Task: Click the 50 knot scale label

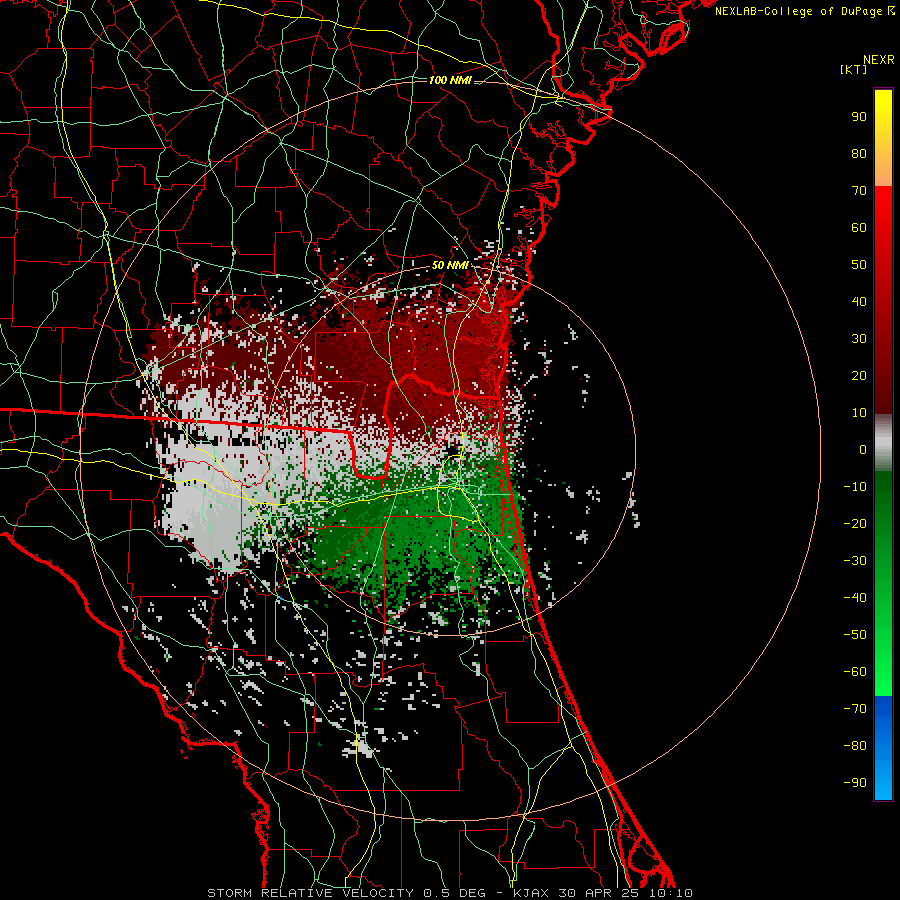Action: (x=859, y=265)
